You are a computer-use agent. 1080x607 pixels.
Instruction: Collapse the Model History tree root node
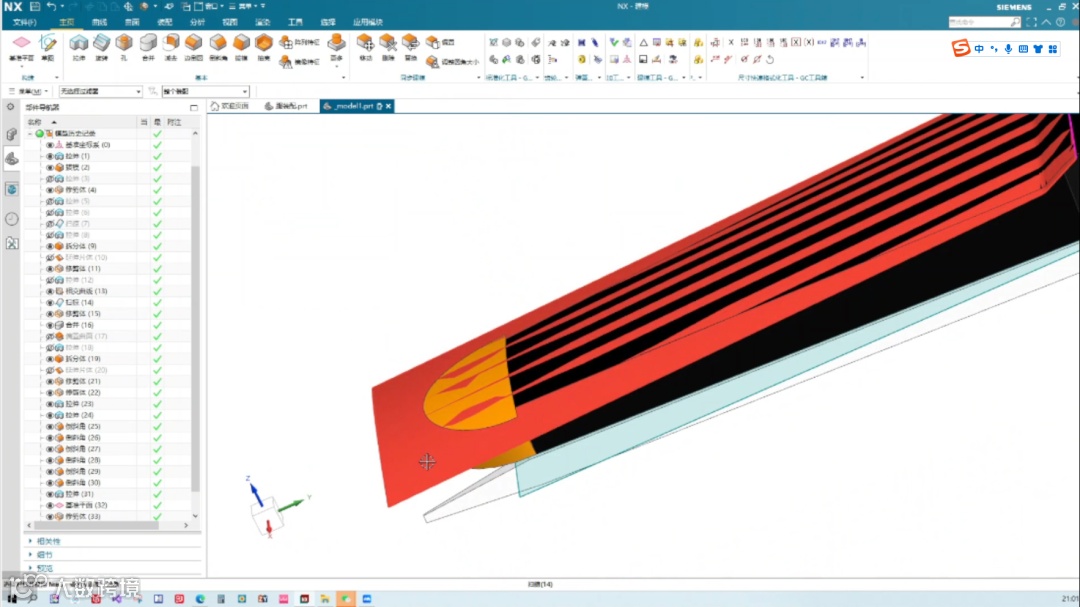tap(30, 134)
